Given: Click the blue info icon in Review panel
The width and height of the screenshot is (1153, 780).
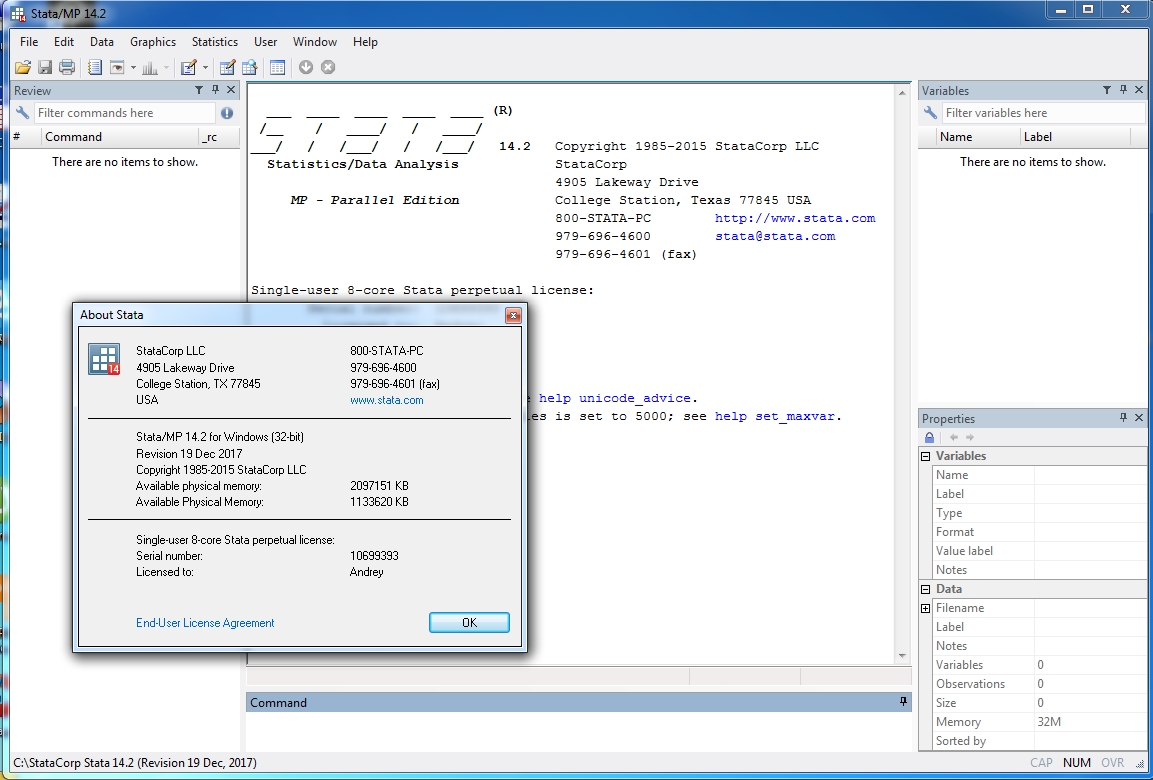Looking at the screenshot, I should 226,112.
